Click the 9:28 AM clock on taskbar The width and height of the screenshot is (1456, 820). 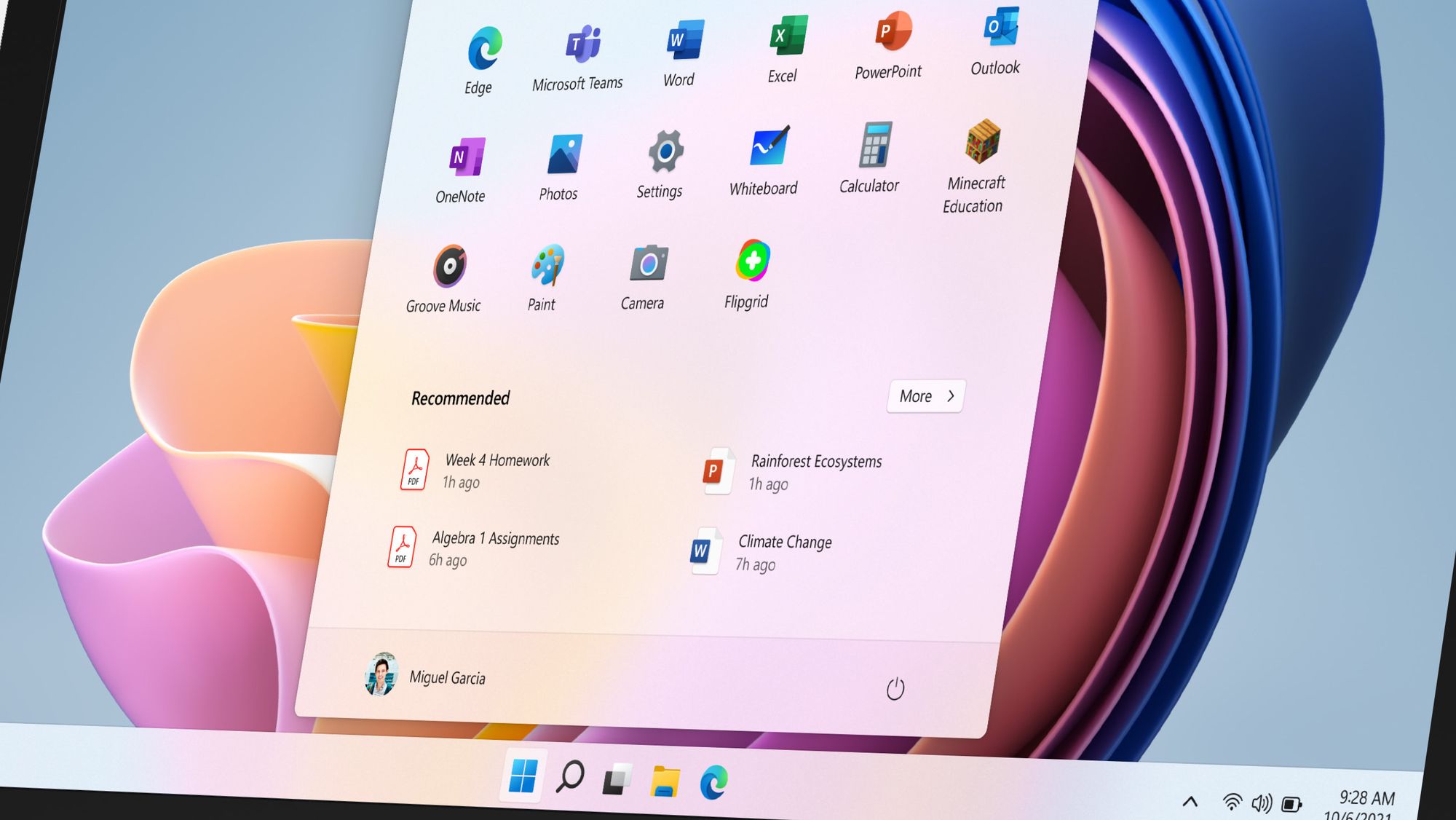click(x=1367, y=798)
